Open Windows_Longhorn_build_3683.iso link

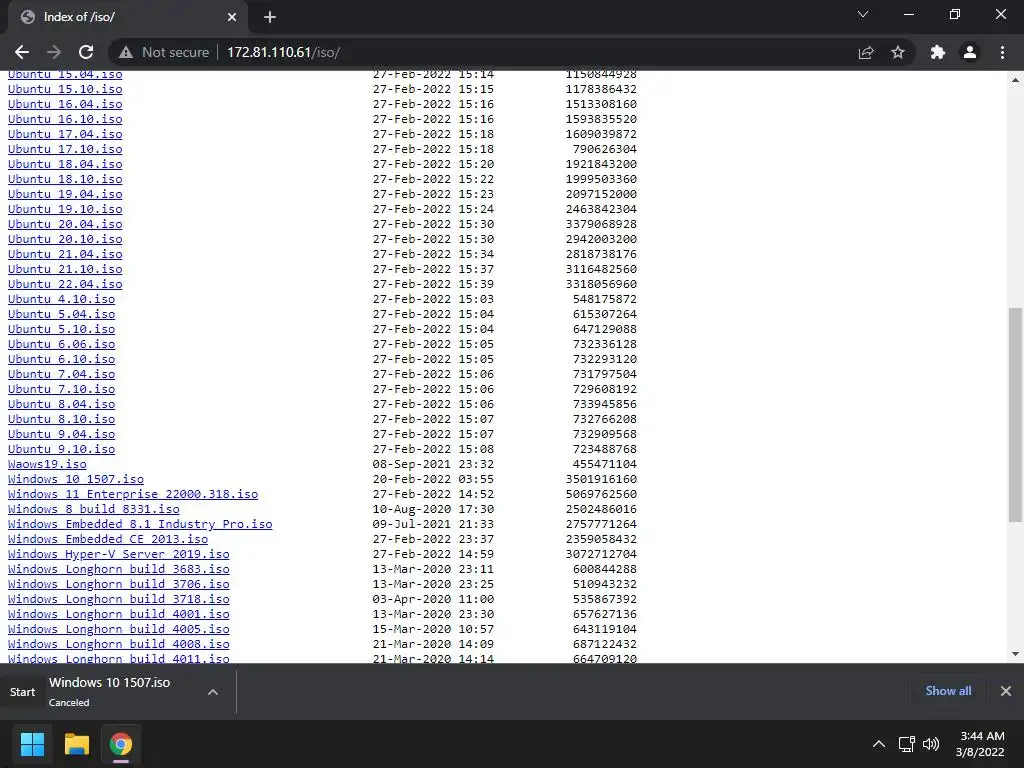tap(118, 569)
